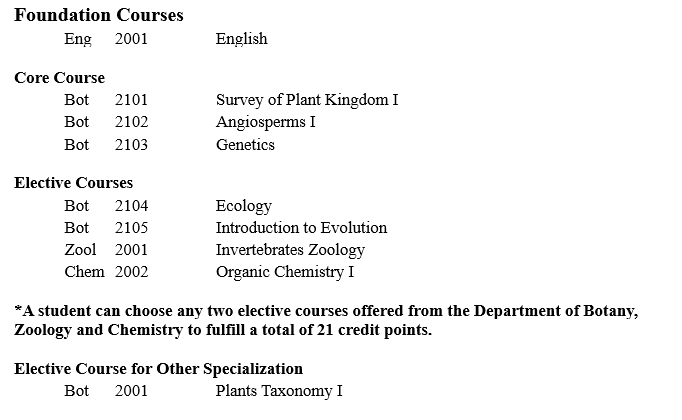Viewport: 682px width, 420px height.
Task: Place cursor on Ecology course title
Action: (x=243, y=206)
